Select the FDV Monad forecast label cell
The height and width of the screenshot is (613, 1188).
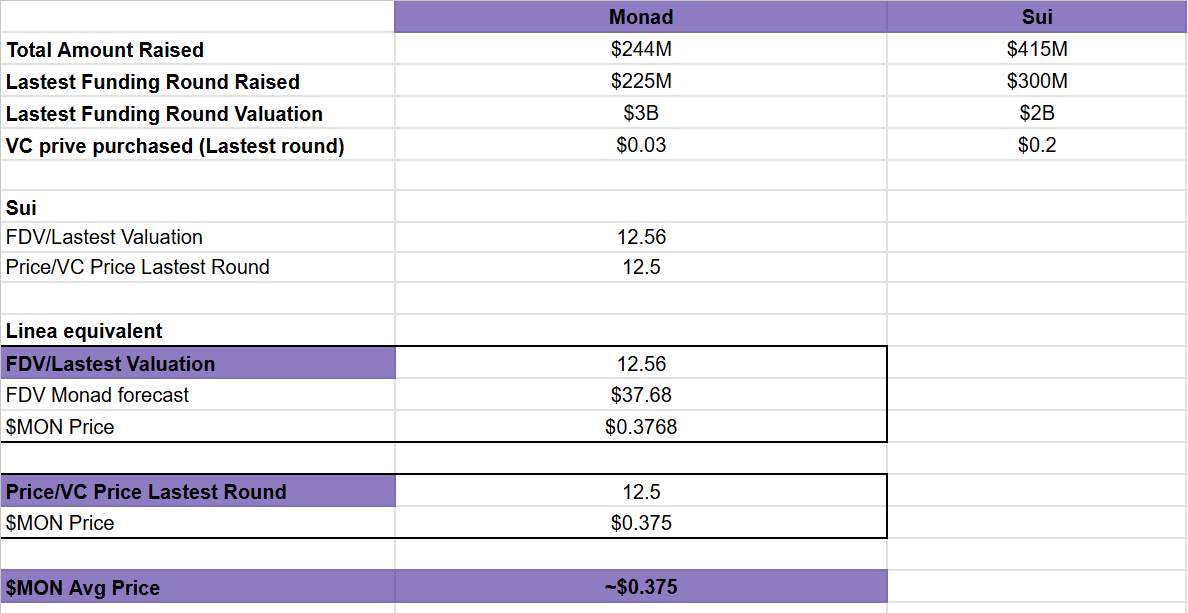pos(97,395)
